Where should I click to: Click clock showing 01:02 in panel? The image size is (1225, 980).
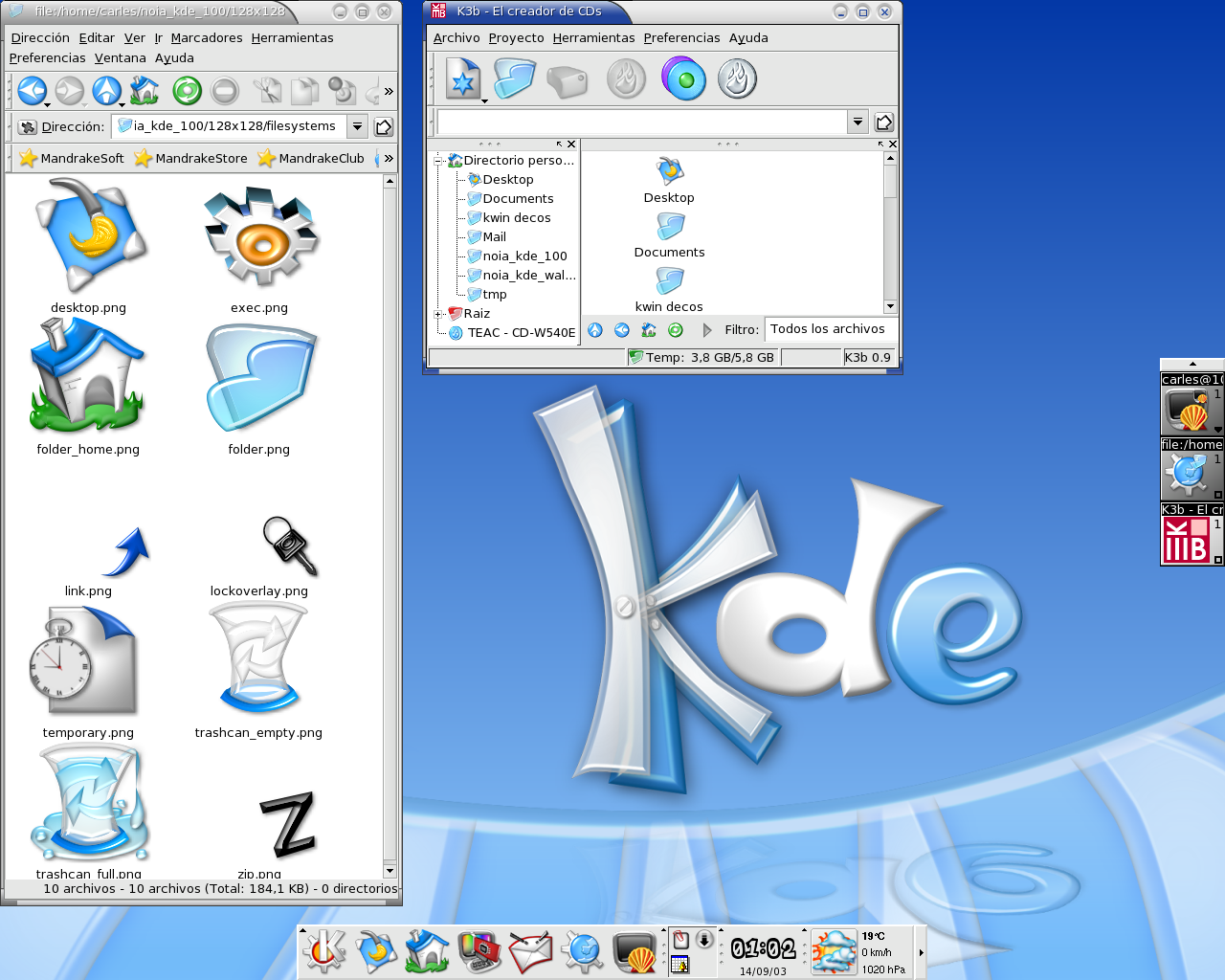click(763, 948)
